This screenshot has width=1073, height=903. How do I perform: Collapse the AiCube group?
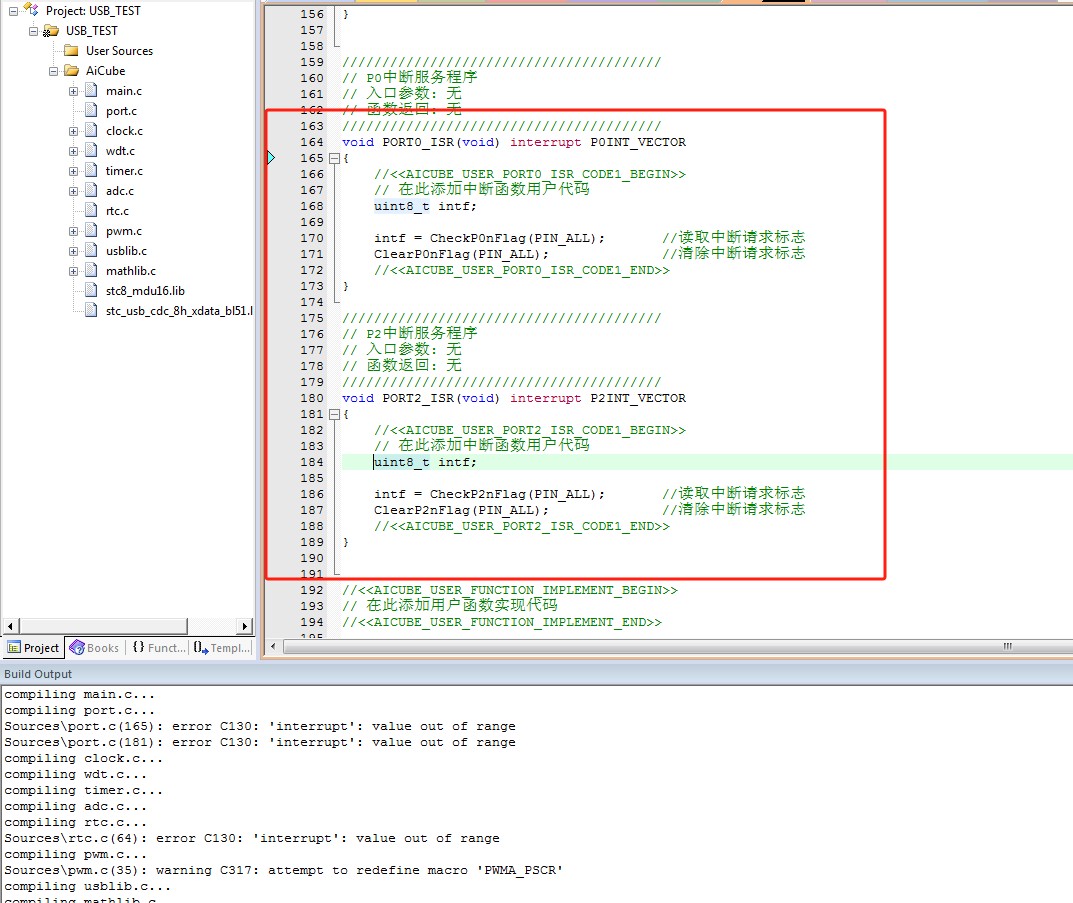click(x=54, y=71)
